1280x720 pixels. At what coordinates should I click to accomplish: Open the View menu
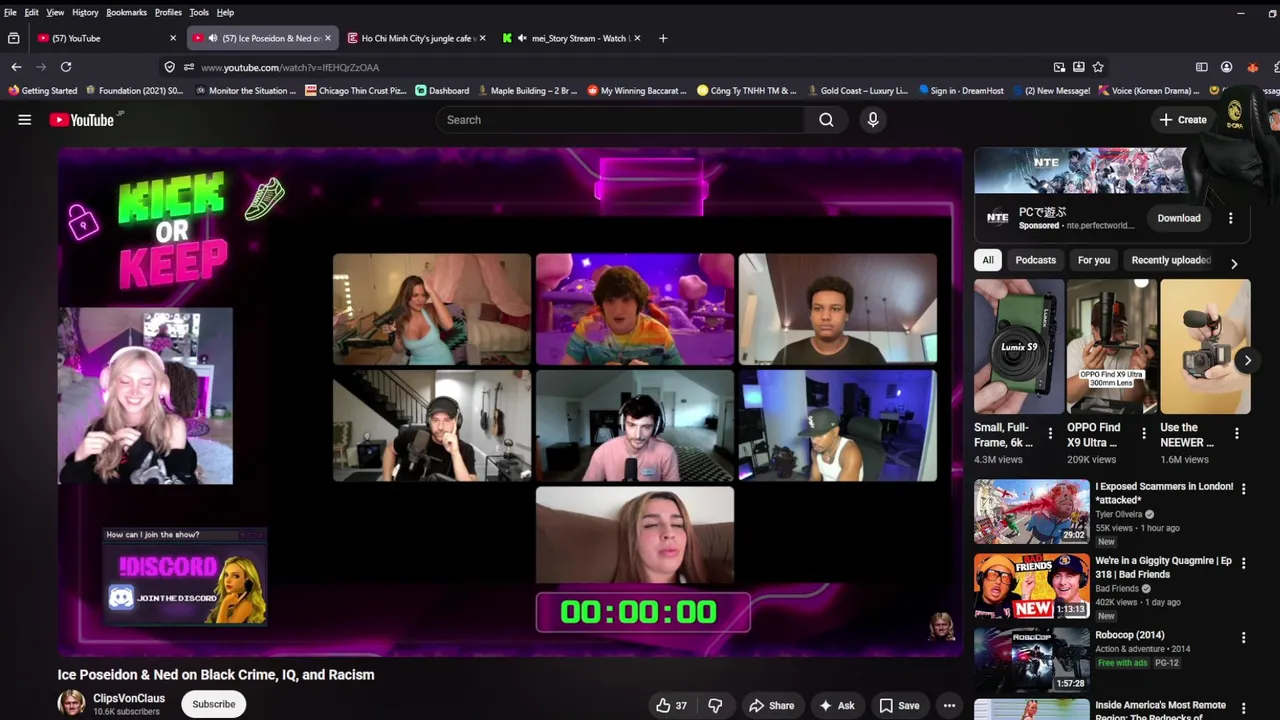55,12
